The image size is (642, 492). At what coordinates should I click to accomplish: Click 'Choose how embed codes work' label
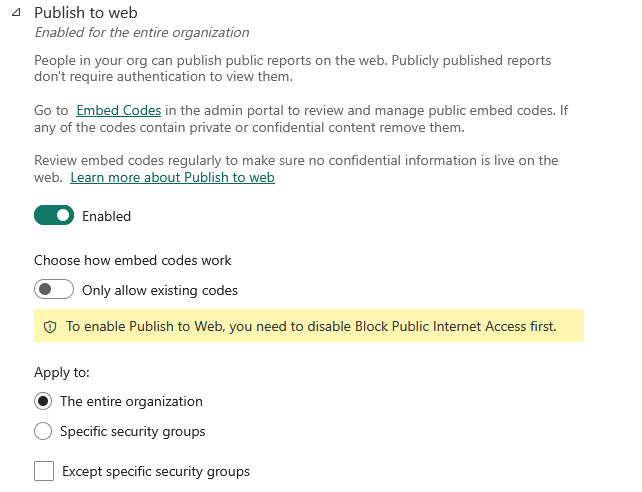click(x=133, y=260)
